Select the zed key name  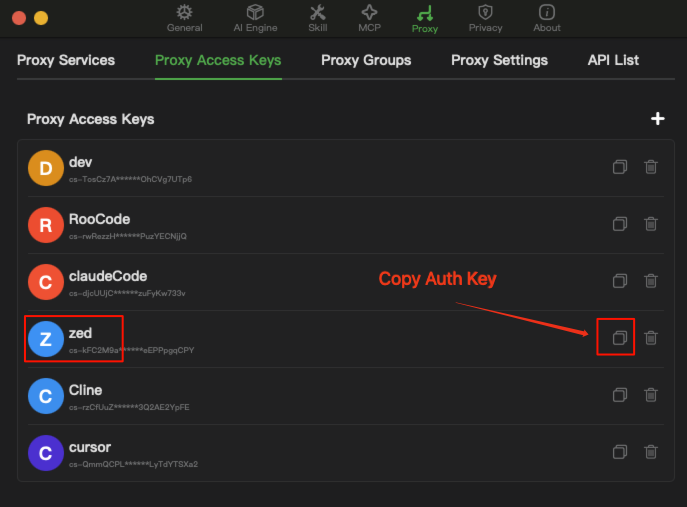click(x=80, y=333)
